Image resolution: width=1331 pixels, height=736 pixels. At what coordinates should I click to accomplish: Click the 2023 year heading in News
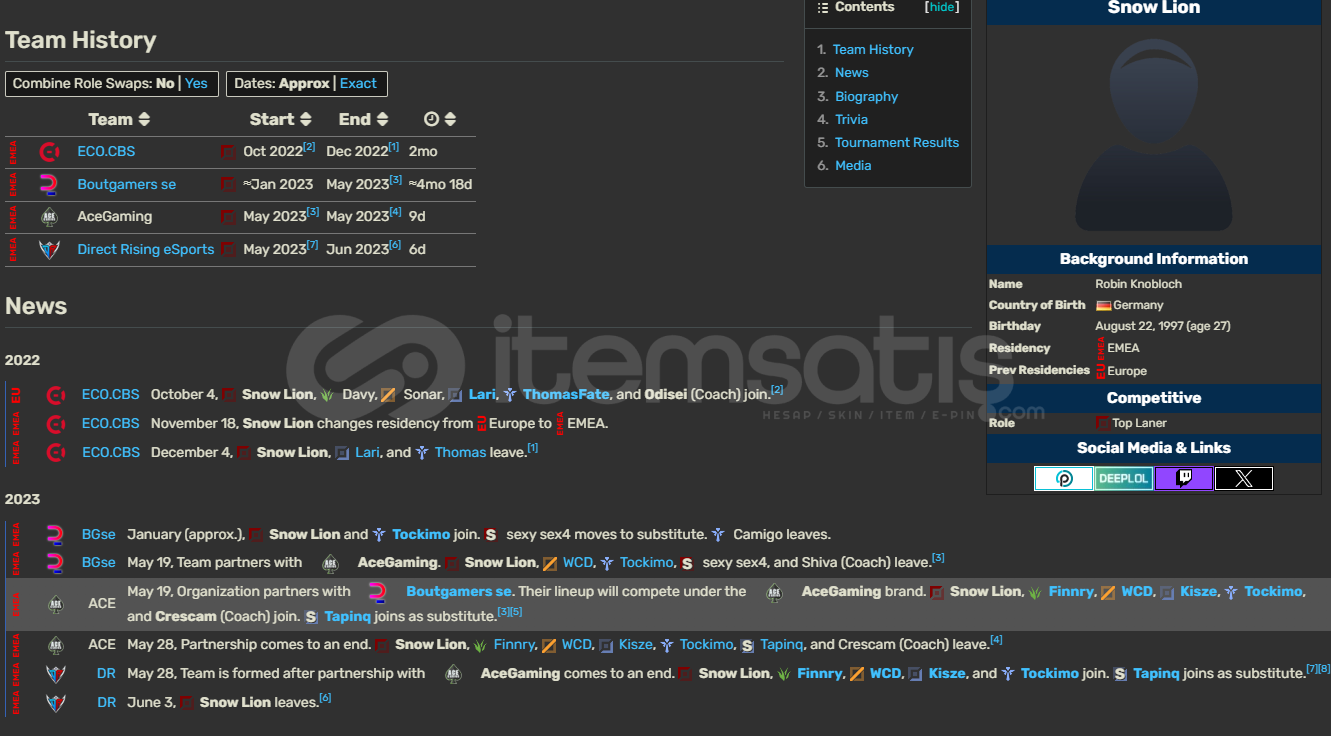[x=22, y=499]
